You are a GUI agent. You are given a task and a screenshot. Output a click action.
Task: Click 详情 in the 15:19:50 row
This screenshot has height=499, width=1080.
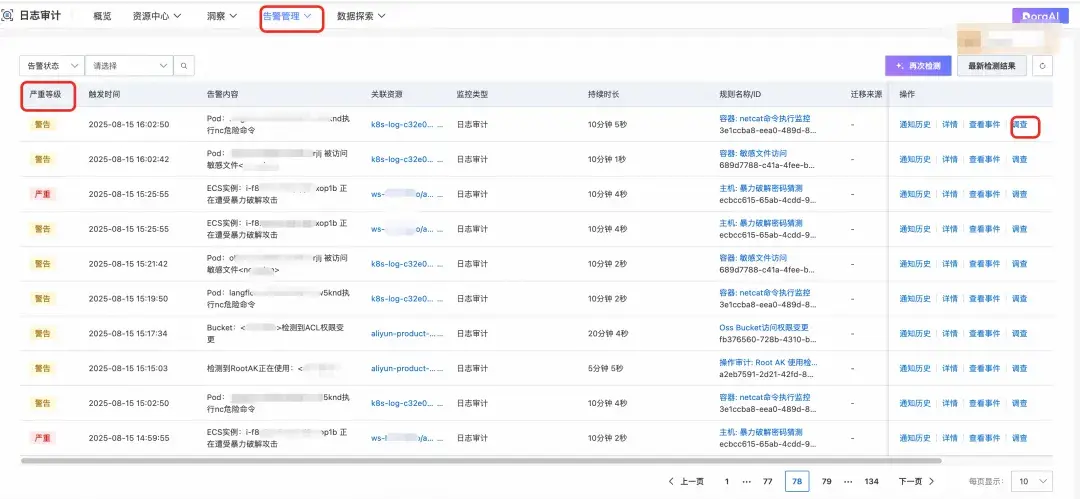[x=950, y=298]
